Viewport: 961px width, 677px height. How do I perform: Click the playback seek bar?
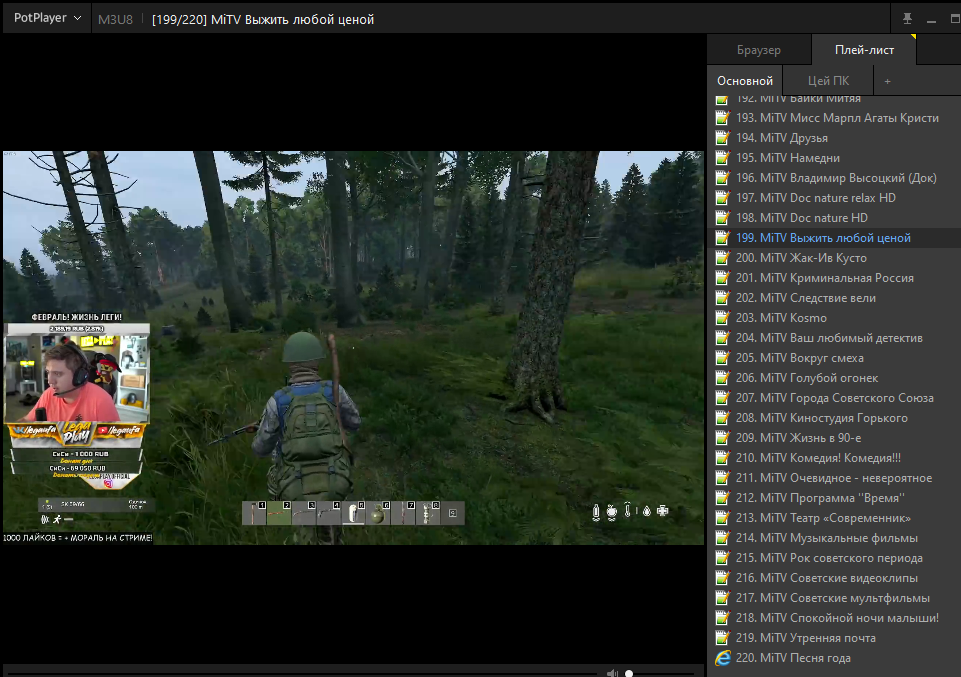point(300,673)
